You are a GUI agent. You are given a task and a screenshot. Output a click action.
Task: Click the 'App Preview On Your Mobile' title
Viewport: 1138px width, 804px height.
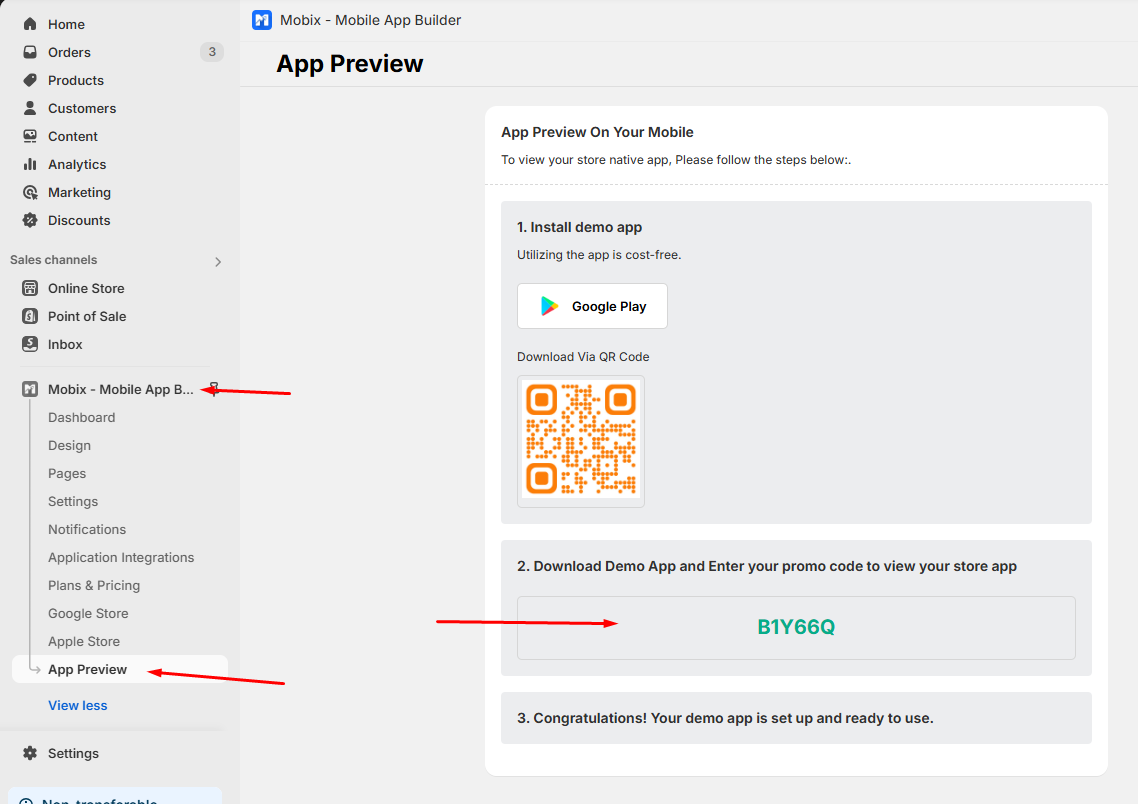597,132
